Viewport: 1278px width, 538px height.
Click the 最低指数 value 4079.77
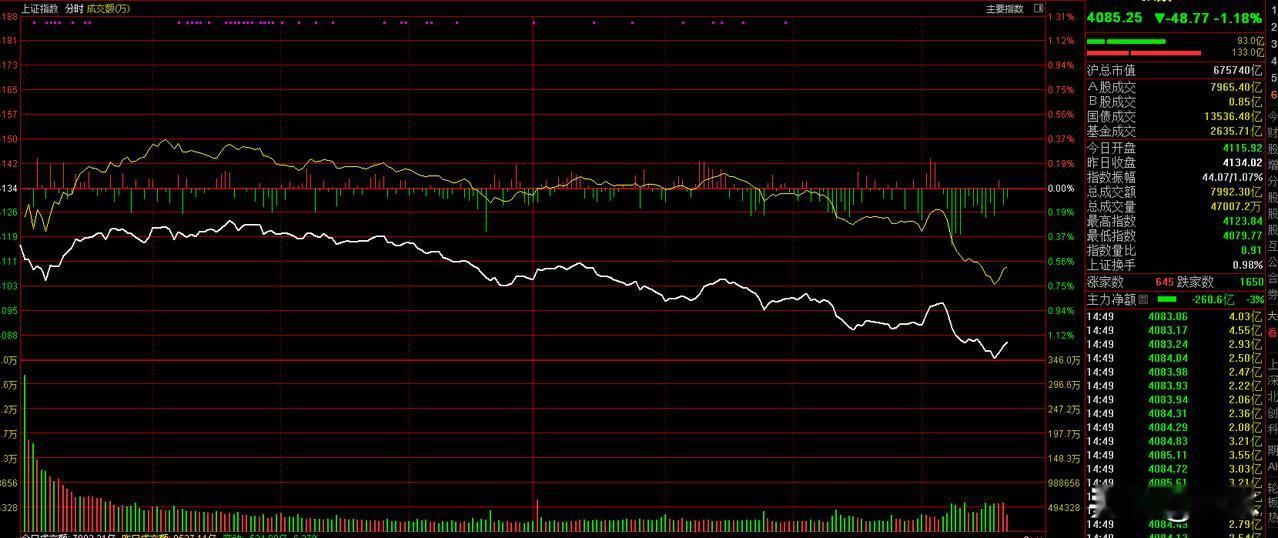click(x=1242, y=236)
